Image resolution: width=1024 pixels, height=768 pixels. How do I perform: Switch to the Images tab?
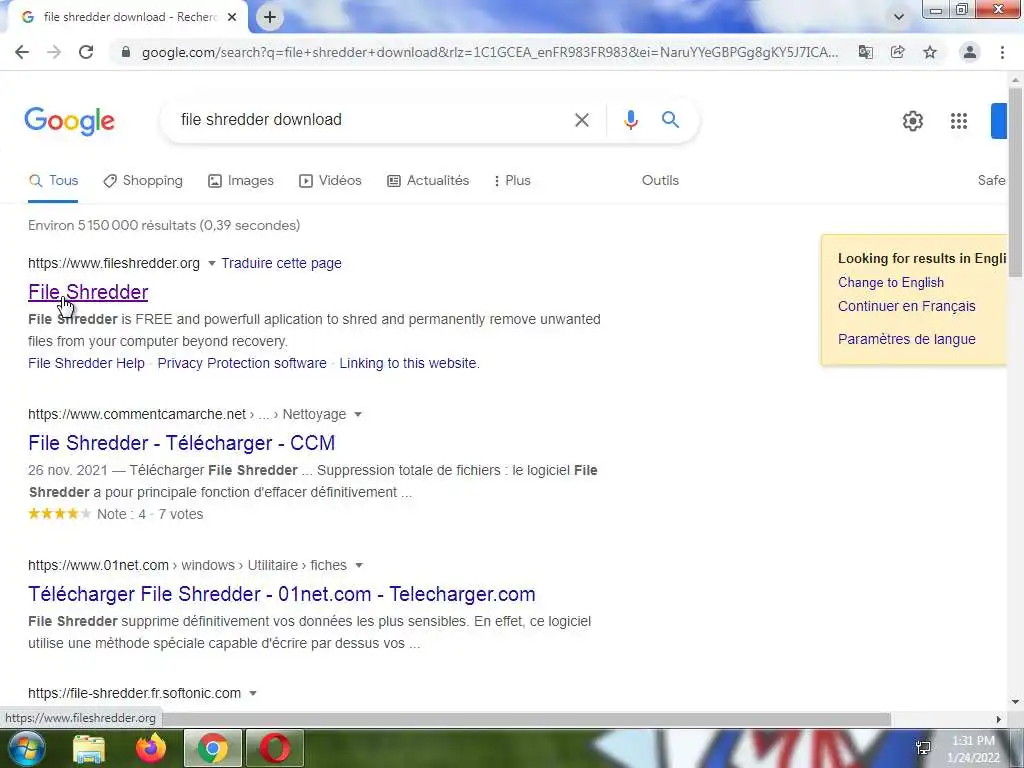[240, 181]
